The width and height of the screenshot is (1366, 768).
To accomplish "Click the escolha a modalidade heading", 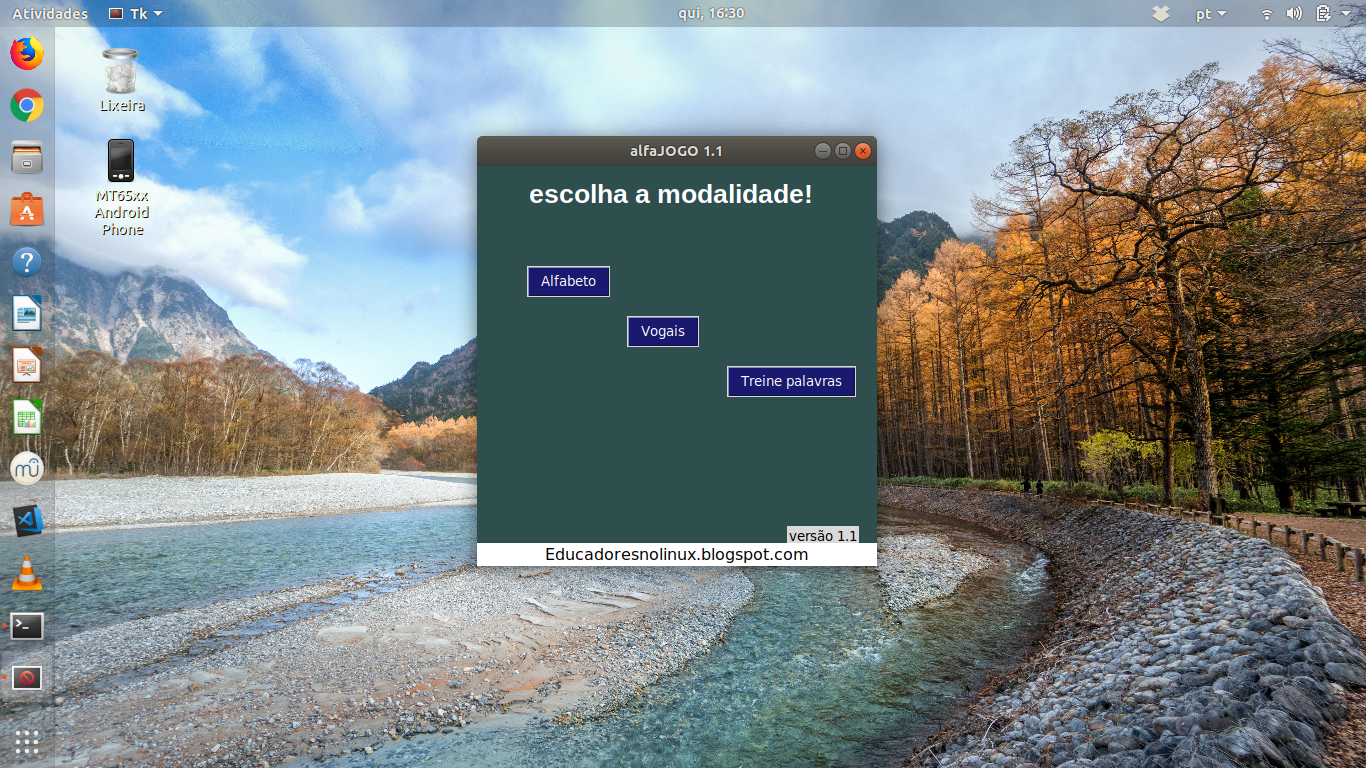I will (x=670, y=194).
